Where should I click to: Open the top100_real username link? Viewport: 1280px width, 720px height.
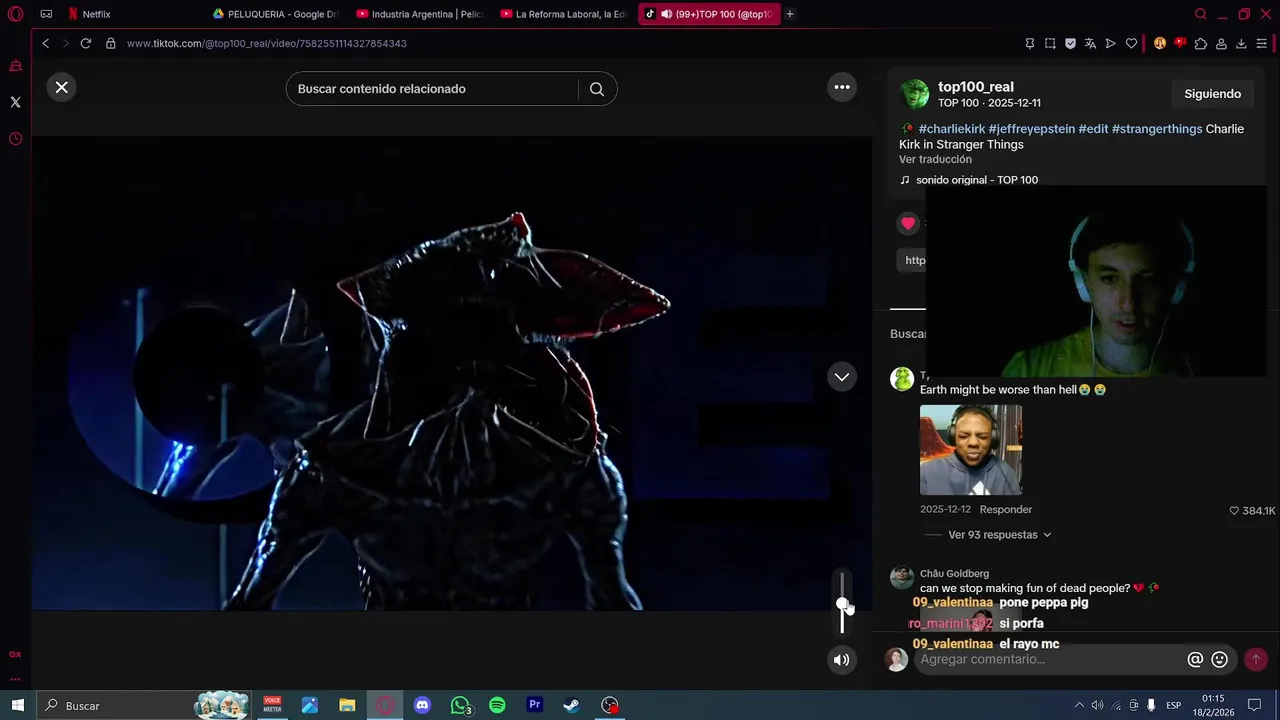coord(975,87)
